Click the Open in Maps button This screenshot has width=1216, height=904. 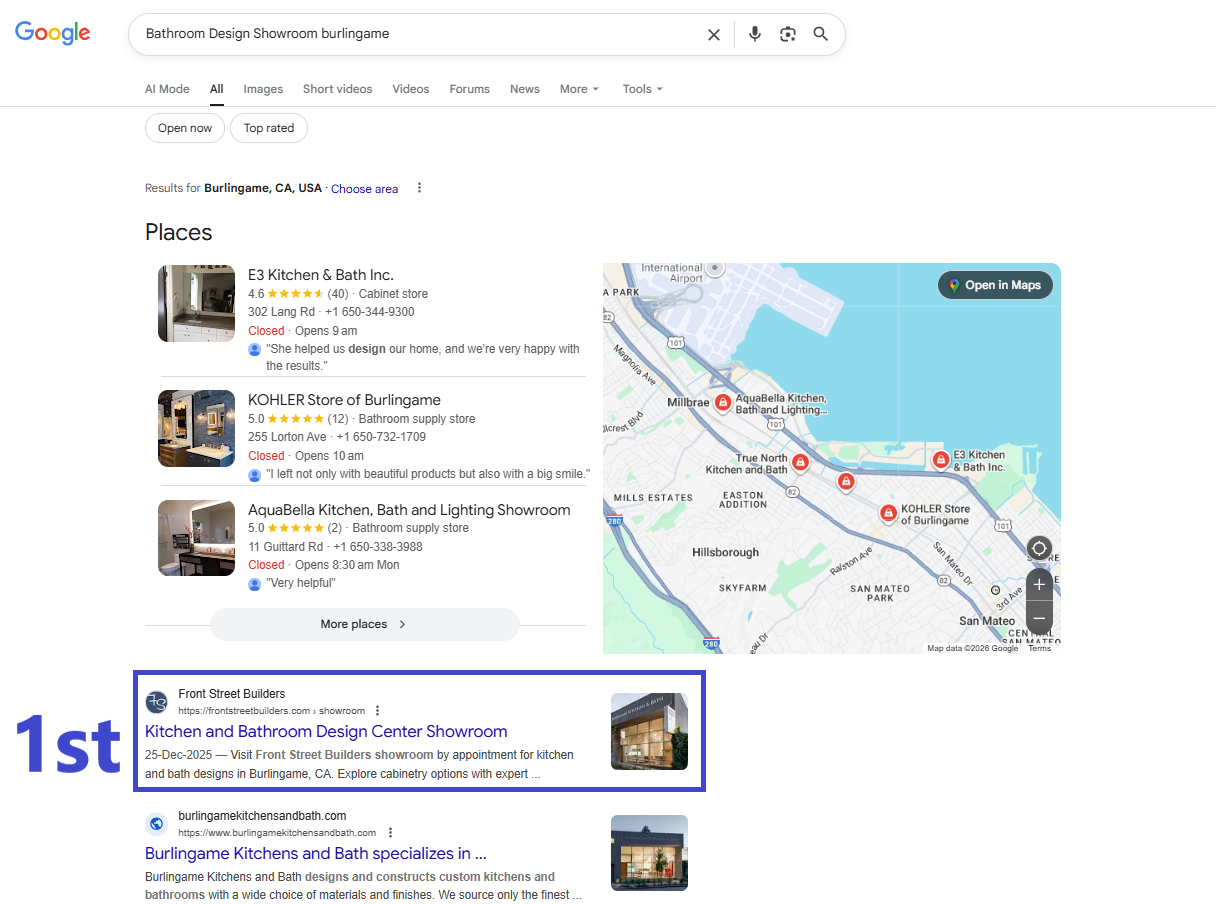pos(995,285)
